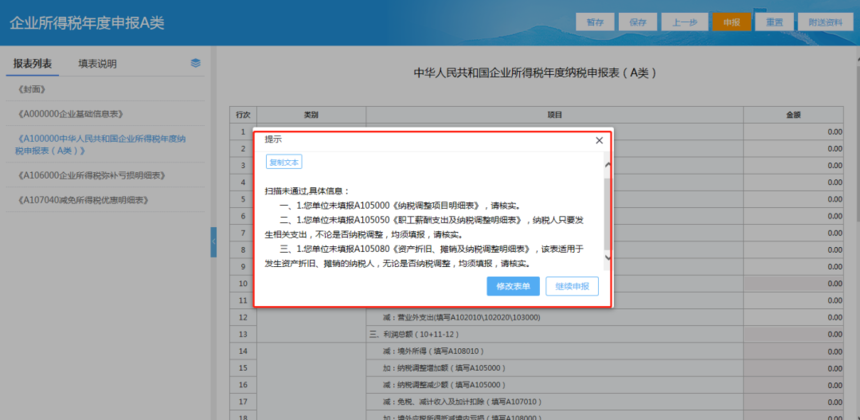860x420 pixels.
Task: Click 复制文本 button in the dialog
Action: click(284, 162)
